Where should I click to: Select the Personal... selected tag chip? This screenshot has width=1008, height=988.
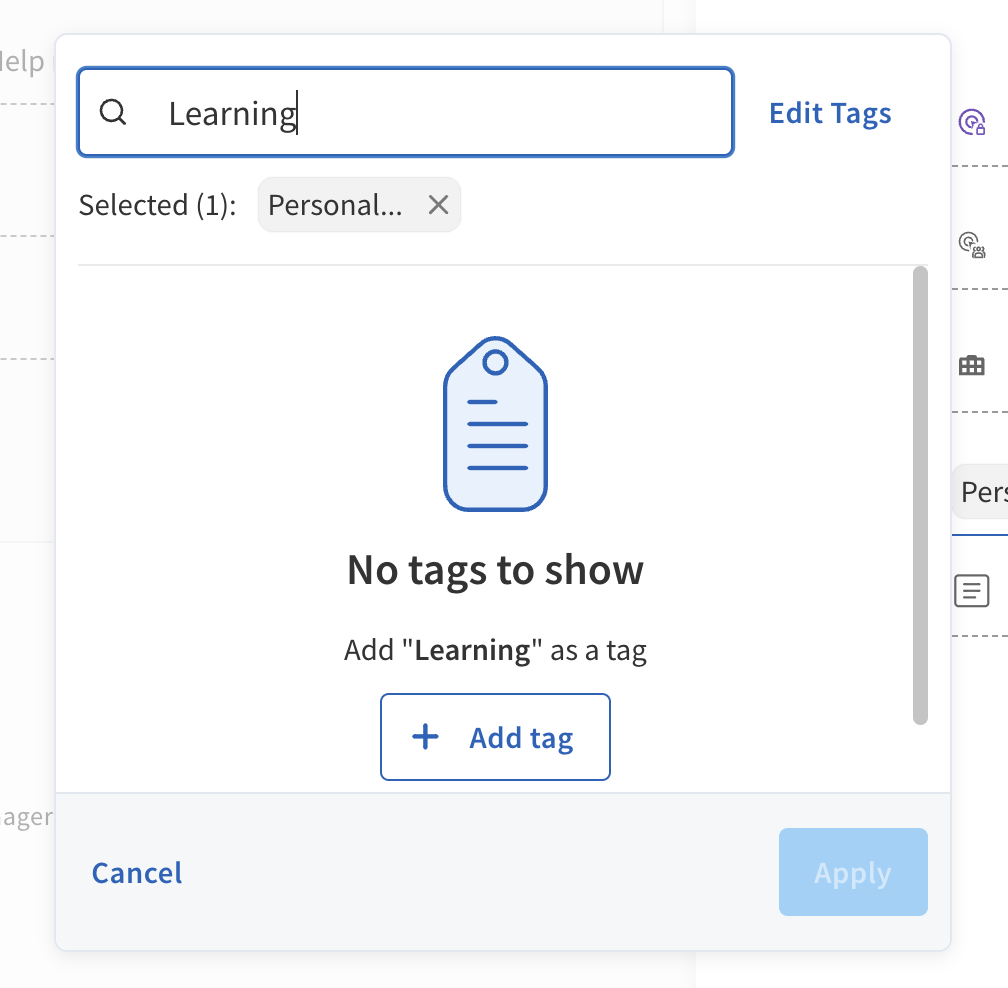coord(335,205)
